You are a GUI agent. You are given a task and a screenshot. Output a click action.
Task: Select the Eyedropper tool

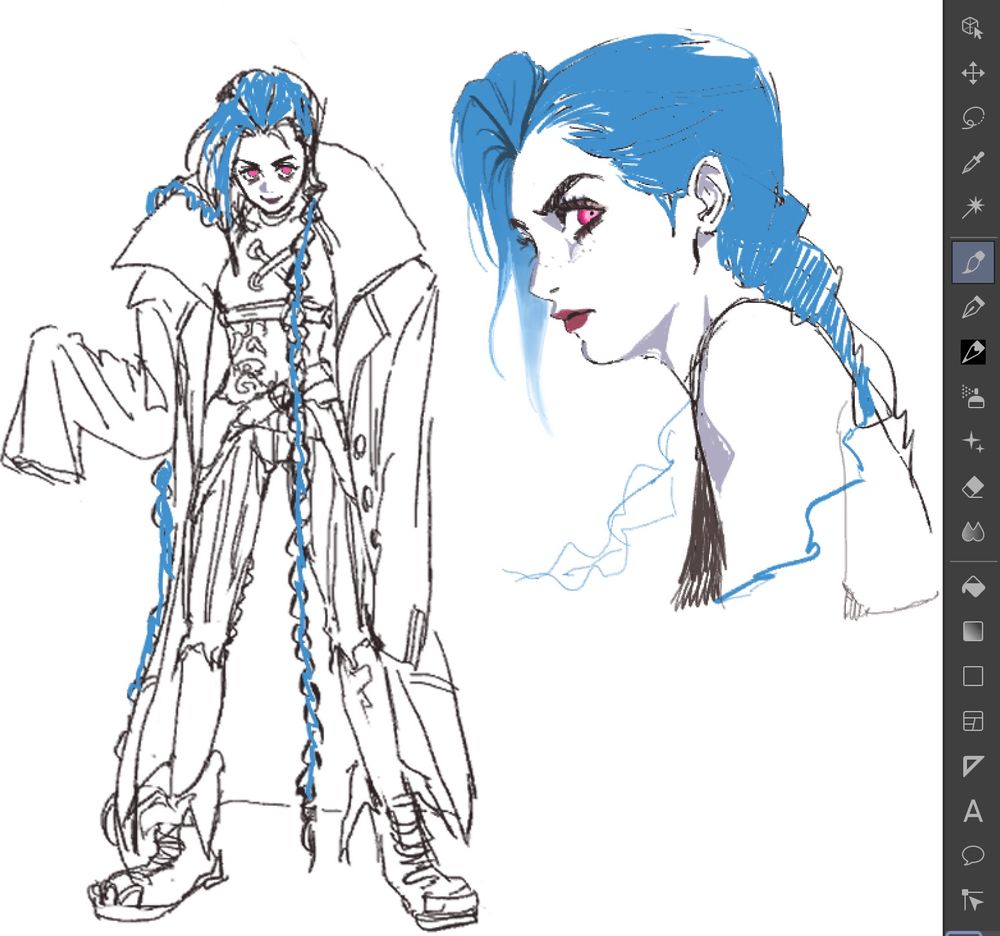pos(972,163)
